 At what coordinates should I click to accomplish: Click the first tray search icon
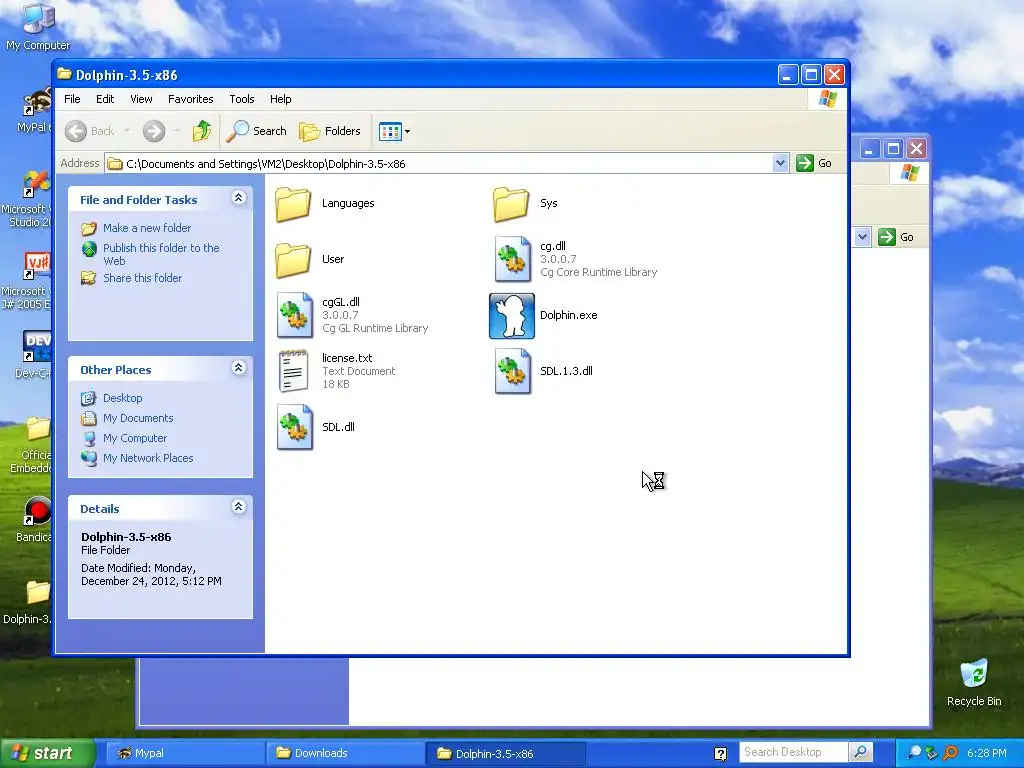914,754
